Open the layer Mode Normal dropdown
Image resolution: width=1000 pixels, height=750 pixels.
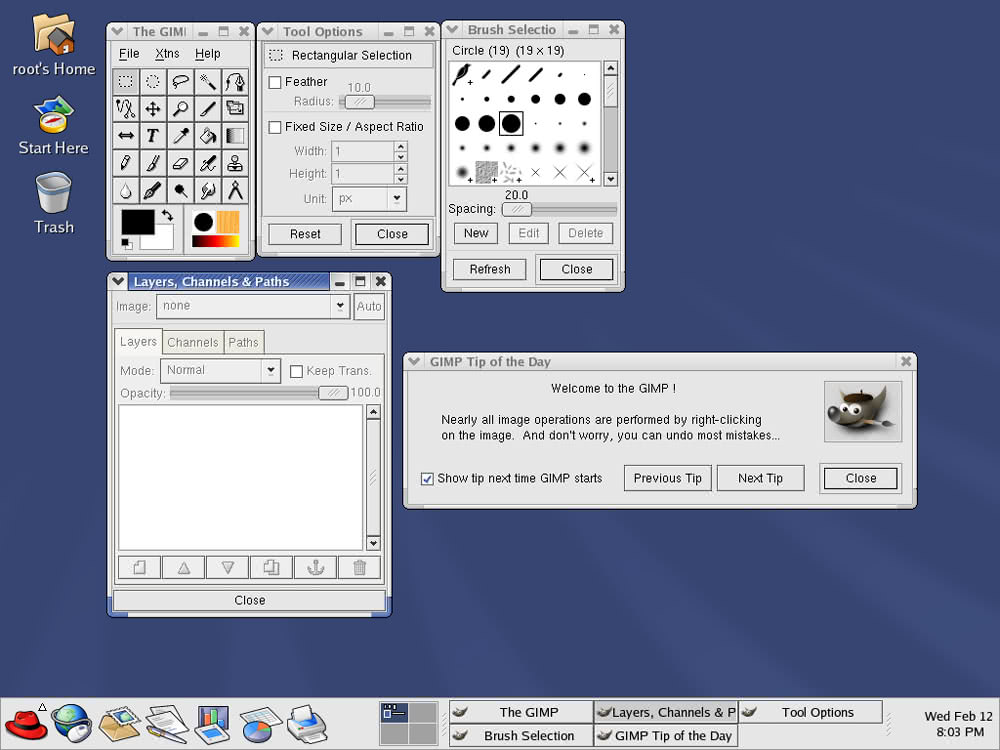tap(220, 371)
